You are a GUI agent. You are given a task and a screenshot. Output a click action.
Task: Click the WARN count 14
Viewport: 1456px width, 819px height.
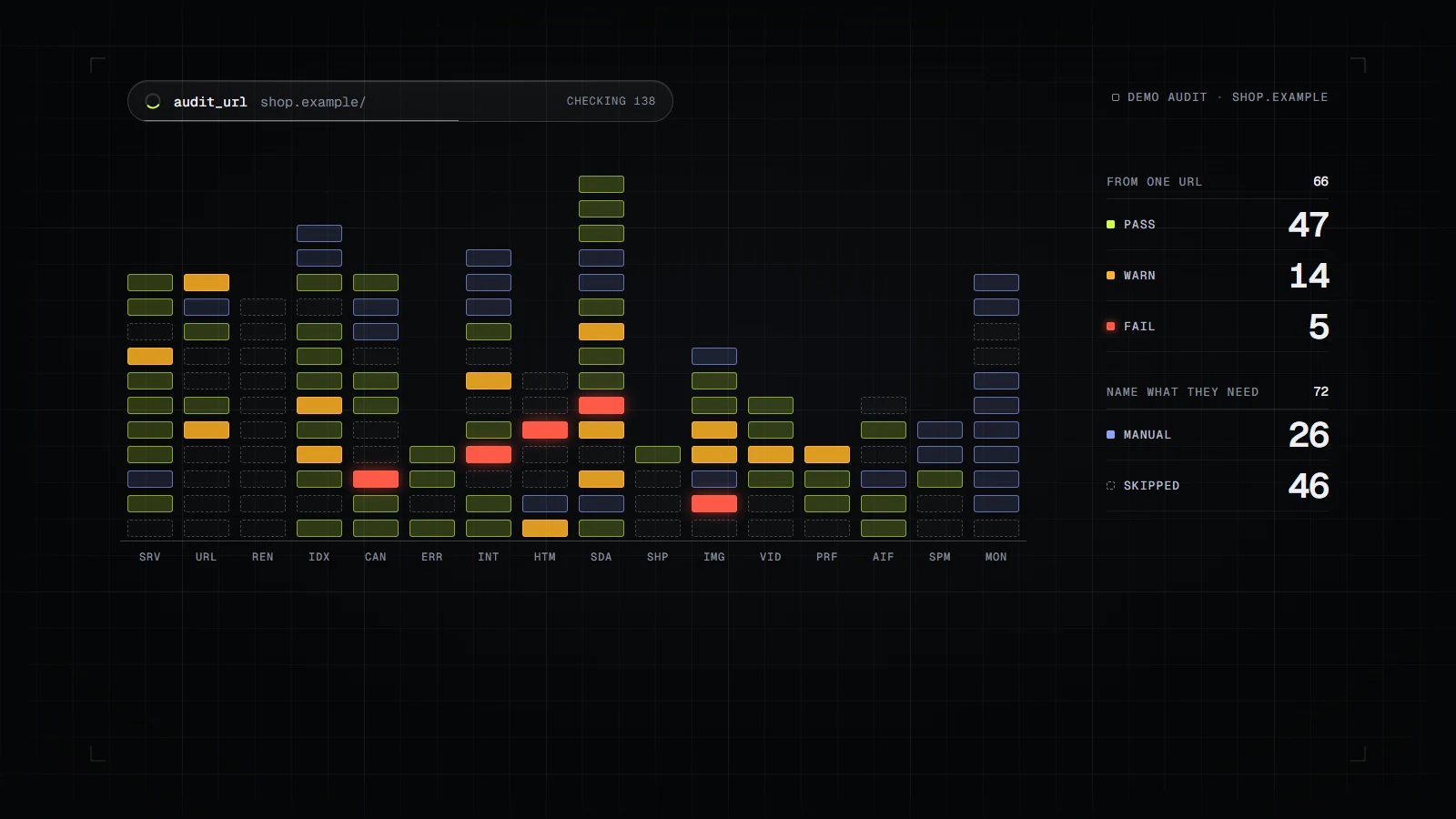pos(1309,276)
